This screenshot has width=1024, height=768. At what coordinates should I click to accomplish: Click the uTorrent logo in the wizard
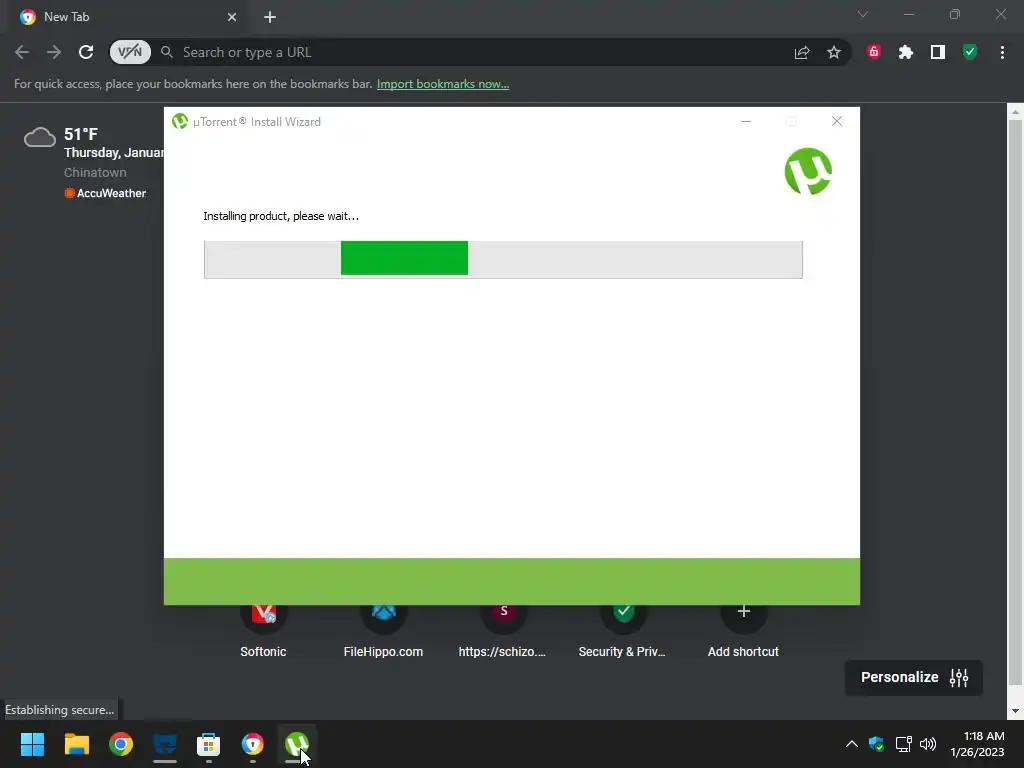click(x=808, y=171)
